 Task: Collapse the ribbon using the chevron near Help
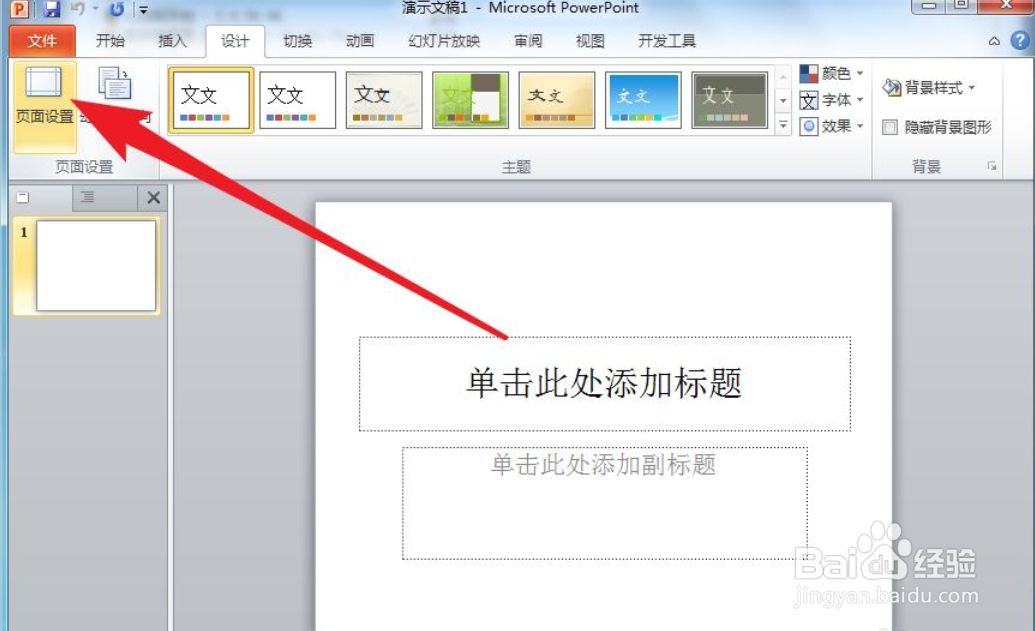[994, 41]
